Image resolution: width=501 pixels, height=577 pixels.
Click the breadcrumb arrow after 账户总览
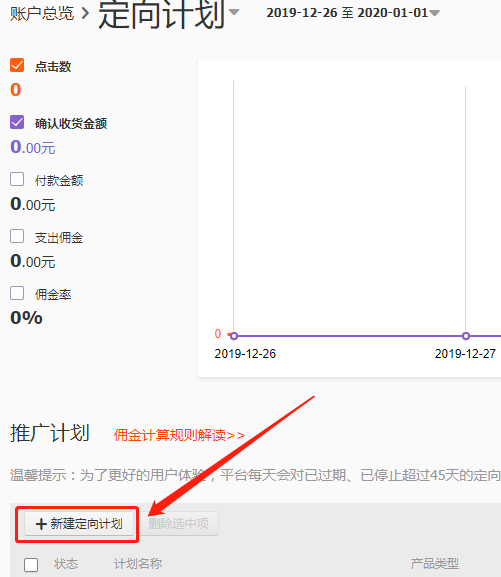pos(85,14)
